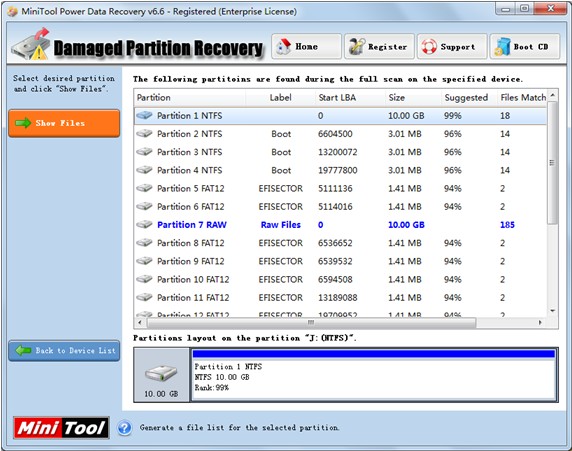
Task: Click the Partition 1 NTFS layout description
Action: (x=228, y=377)
